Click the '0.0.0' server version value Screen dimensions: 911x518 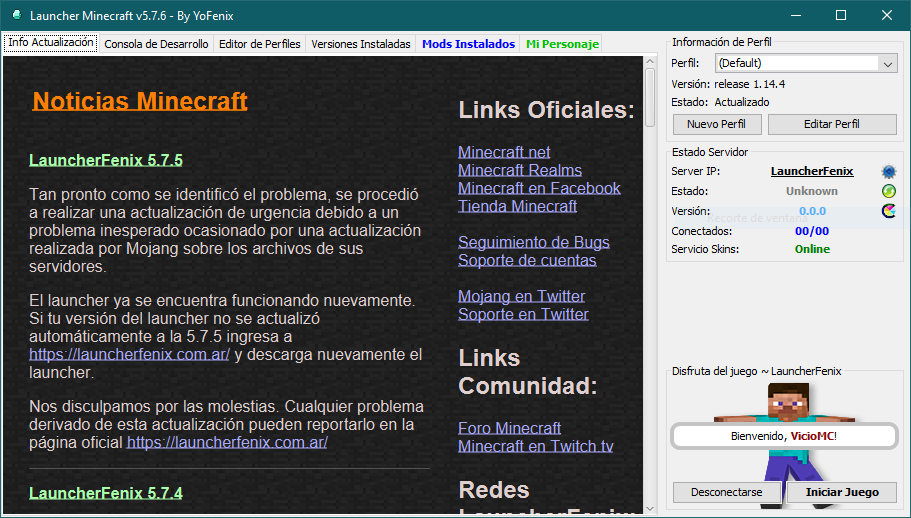(x=812, y=211)
